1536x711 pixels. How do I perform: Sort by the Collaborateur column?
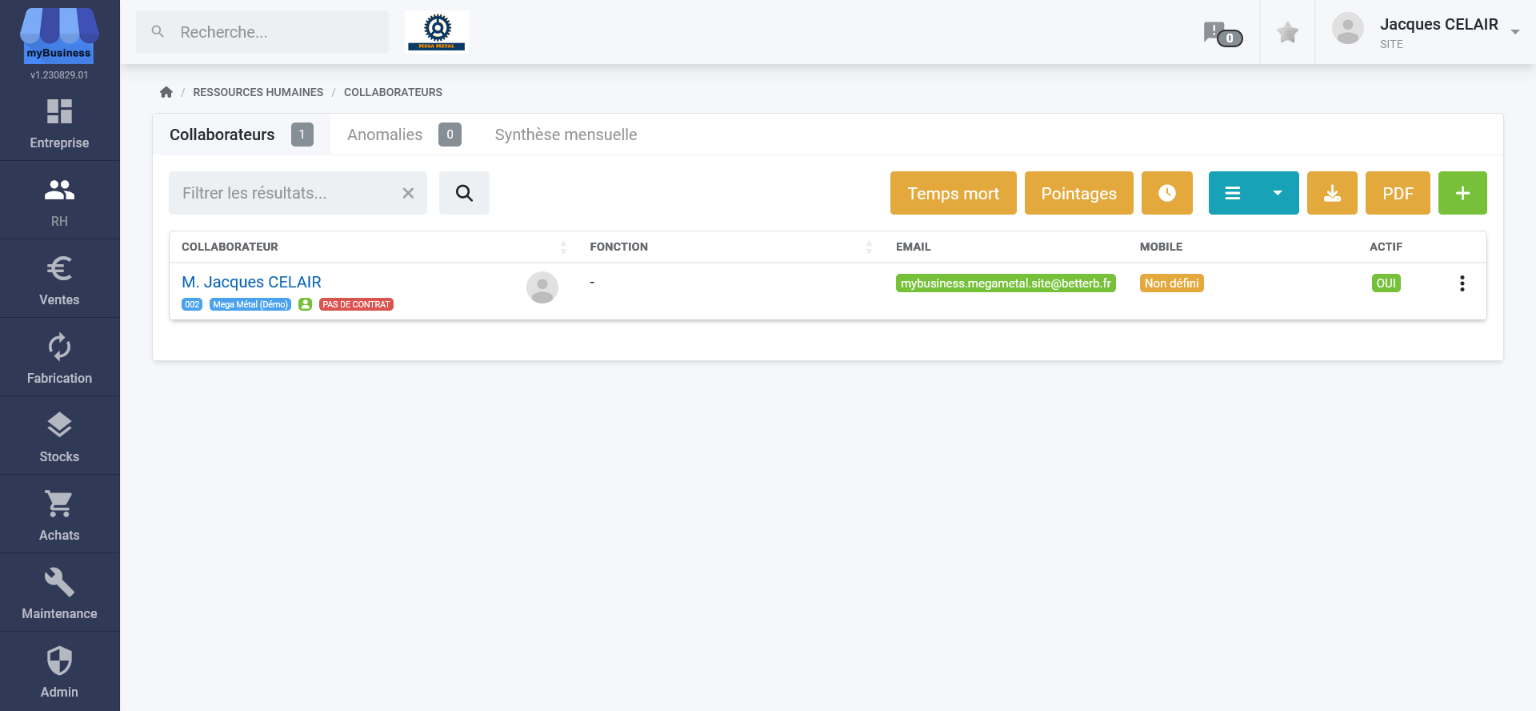coord(374,247)
